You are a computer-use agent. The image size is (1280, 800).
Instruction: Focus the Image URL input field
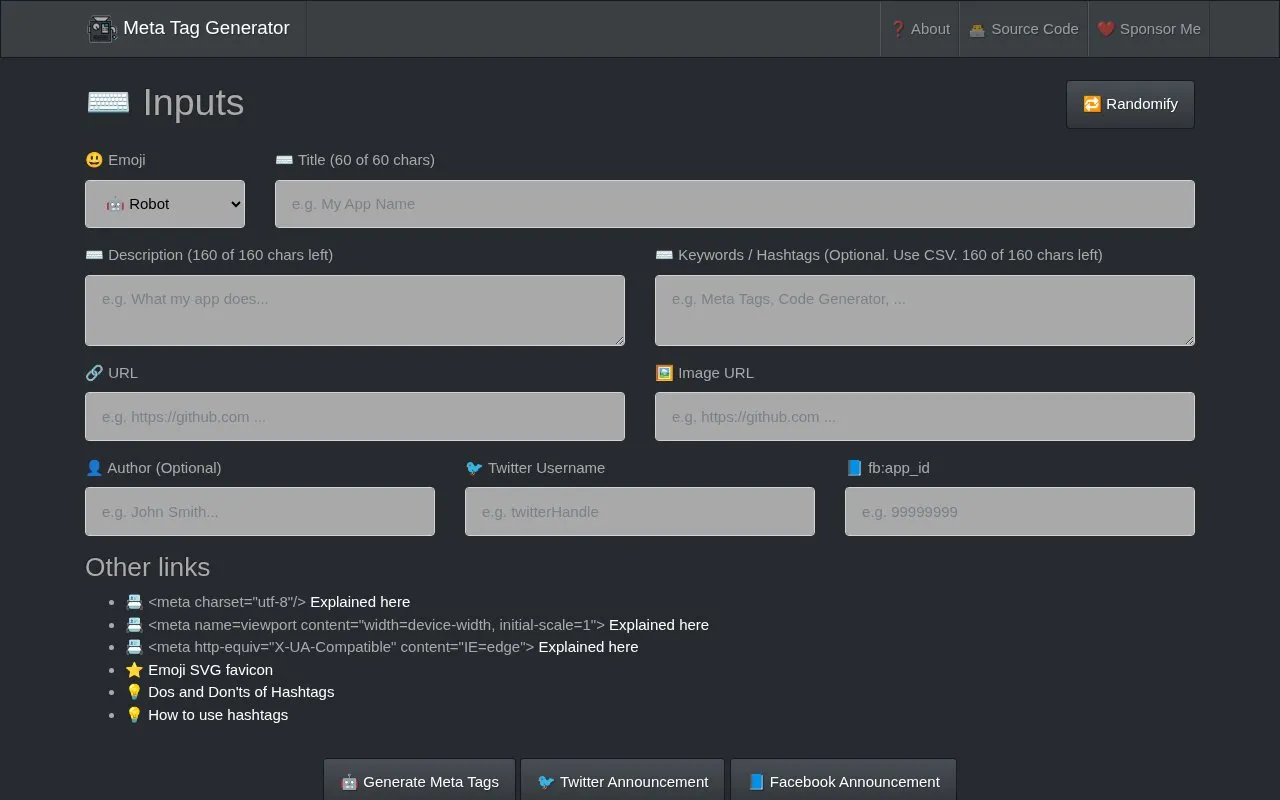tap(925, 417)
